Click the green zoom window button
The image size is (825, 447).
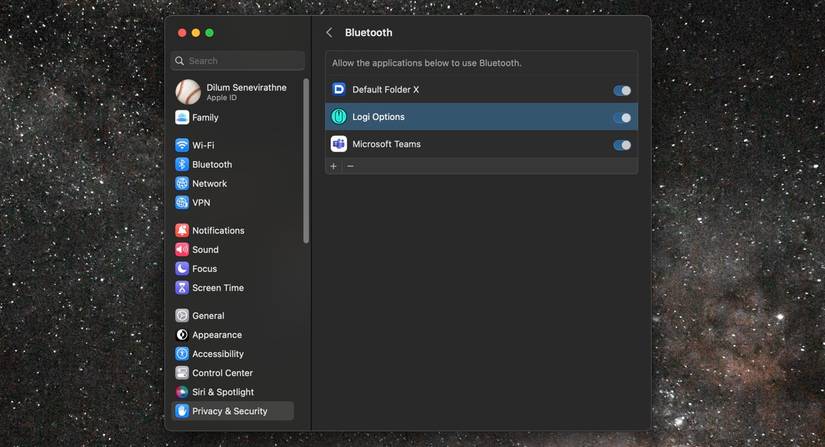pos(209,33)
